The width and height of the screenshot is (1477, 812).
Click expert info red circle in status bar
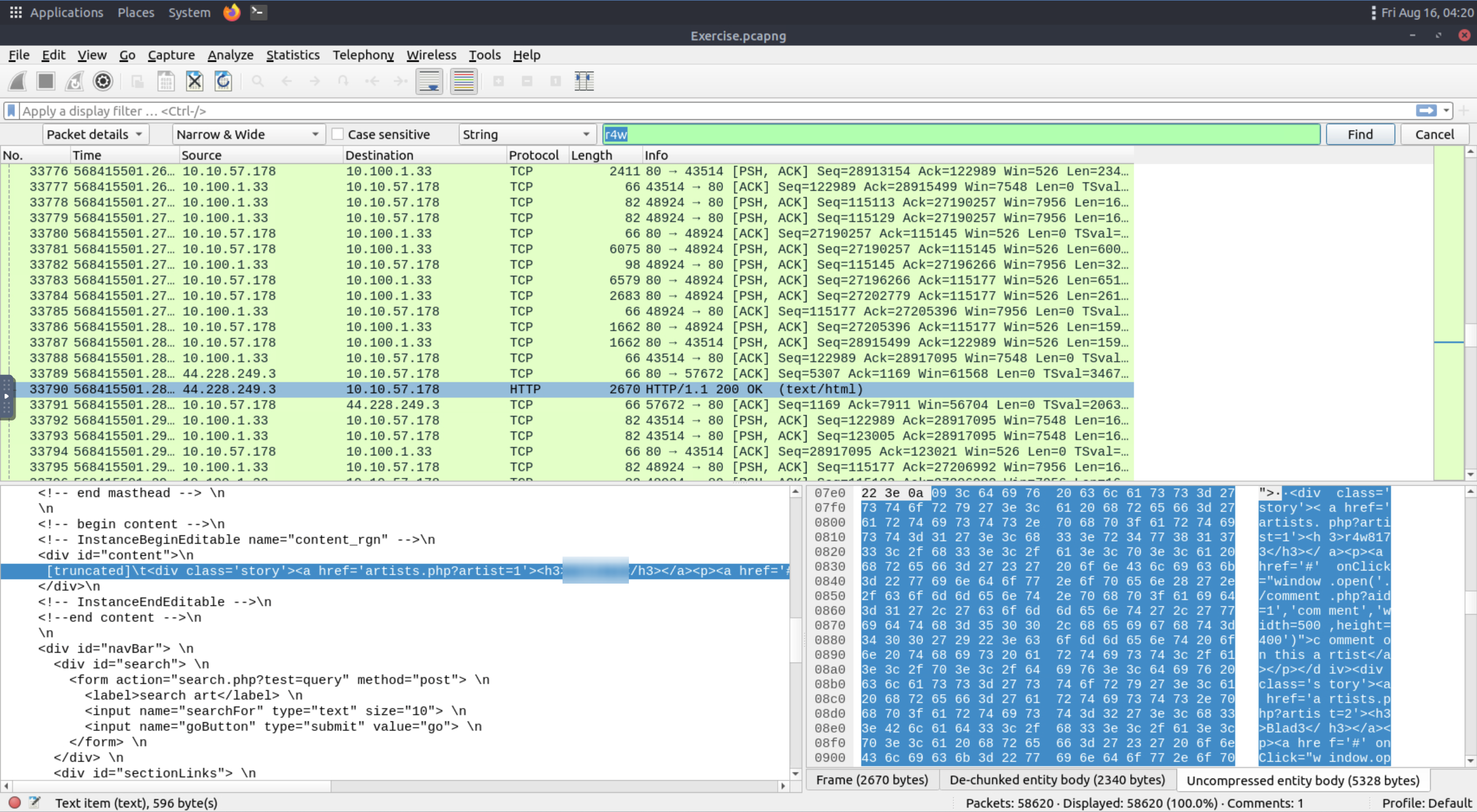(15, 802)
